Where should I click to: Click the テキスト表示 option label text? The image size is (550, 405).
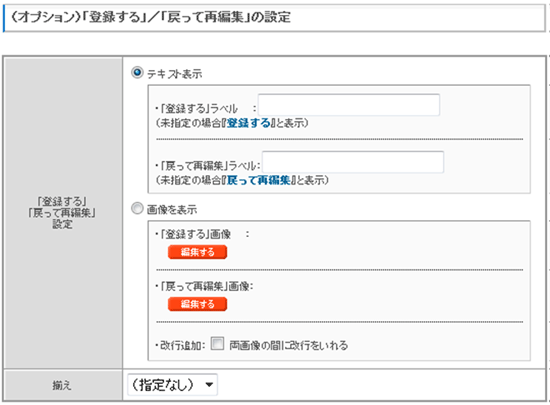174,74
